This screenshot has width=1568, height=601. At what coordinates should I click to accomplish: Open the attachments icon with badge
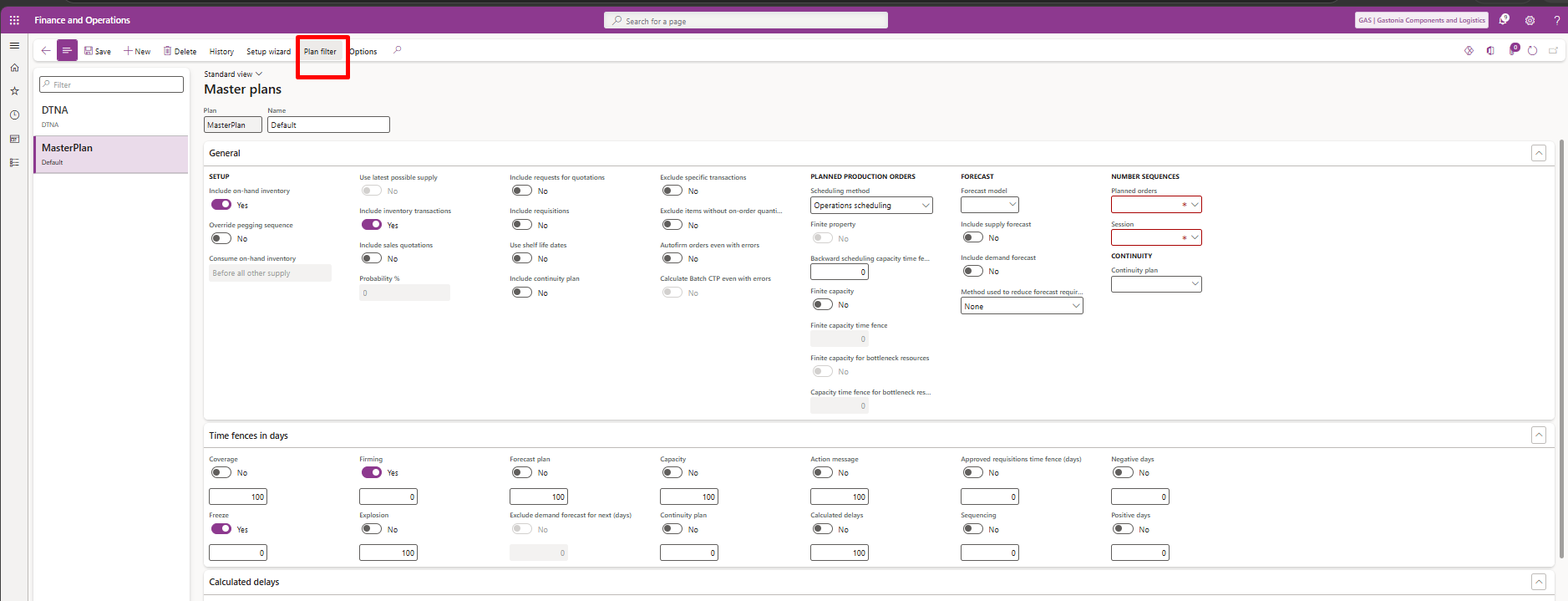tap(1513, 50)
